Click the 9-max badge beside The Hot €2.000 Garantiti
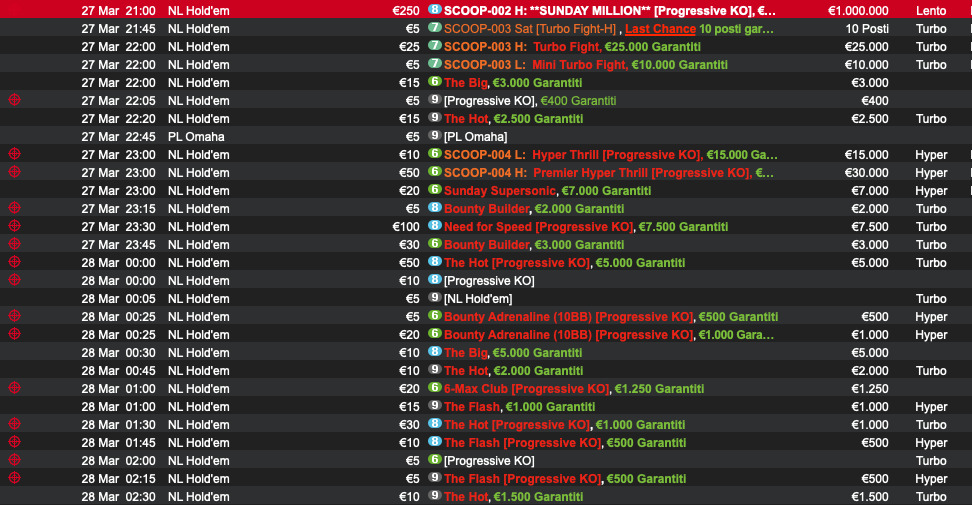Image resolution: width=972 pixels, height=505 pixels. [435, 369]
